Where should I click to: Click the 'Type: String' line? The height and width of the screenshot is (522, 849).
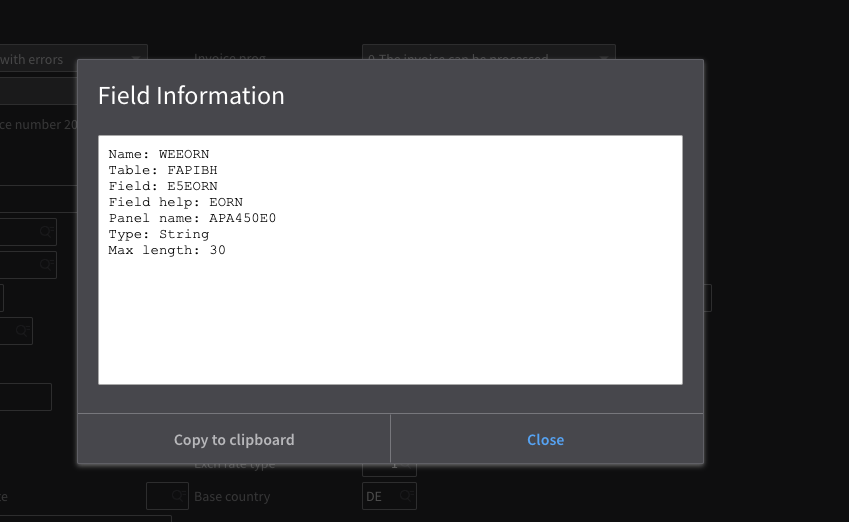(x=159, y=234)
